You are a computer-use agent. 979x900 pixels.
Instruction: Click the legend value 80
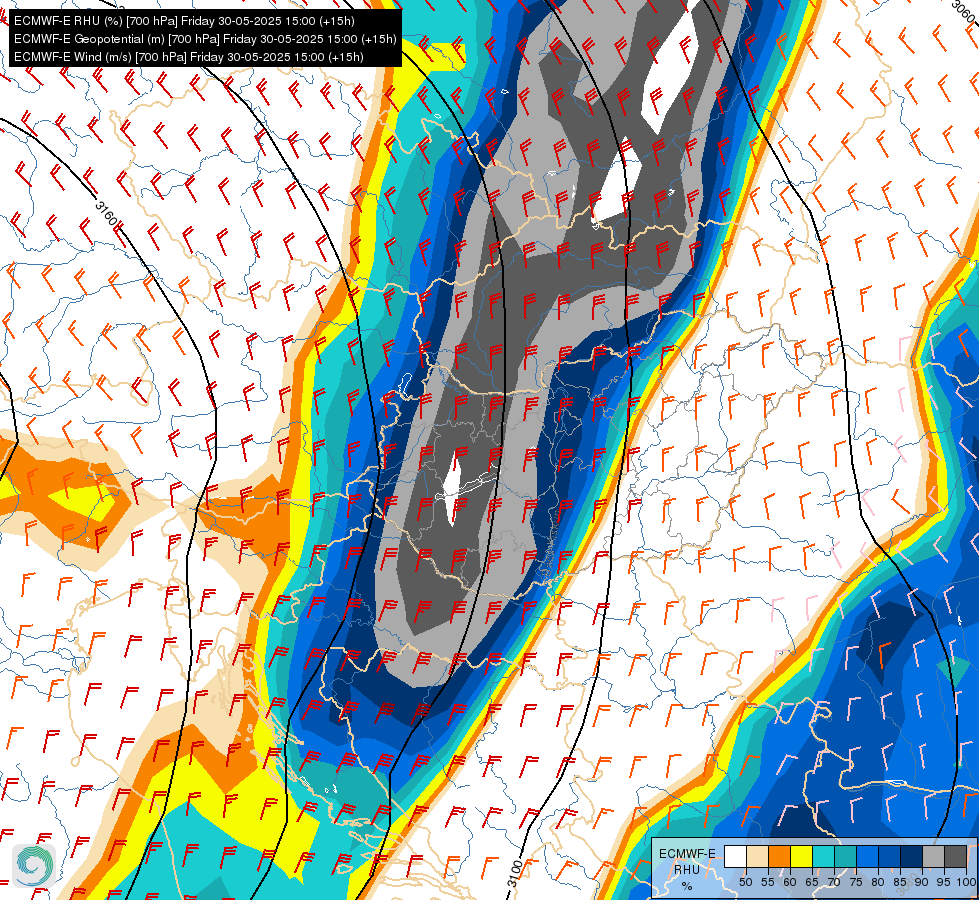click(877, 882)
